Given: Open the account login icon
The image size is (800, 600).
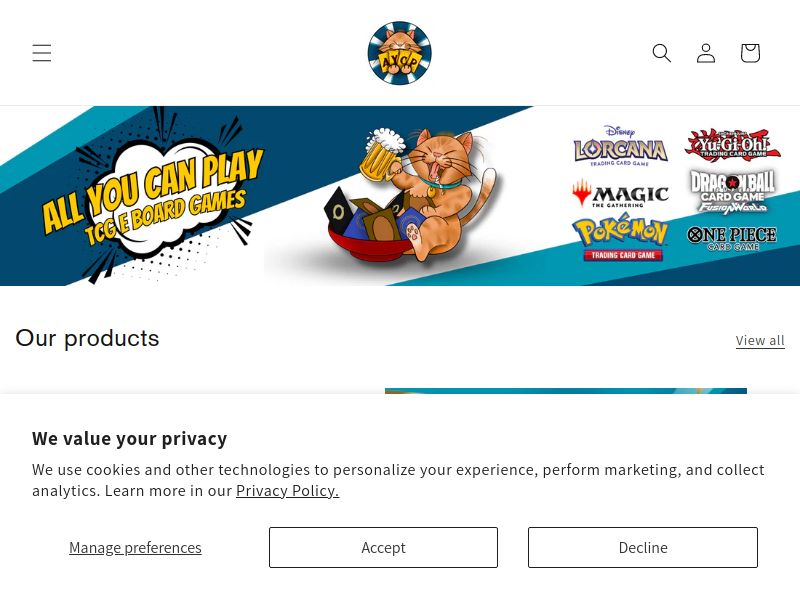Looking at the screenshot, I should tap(706, 53).
